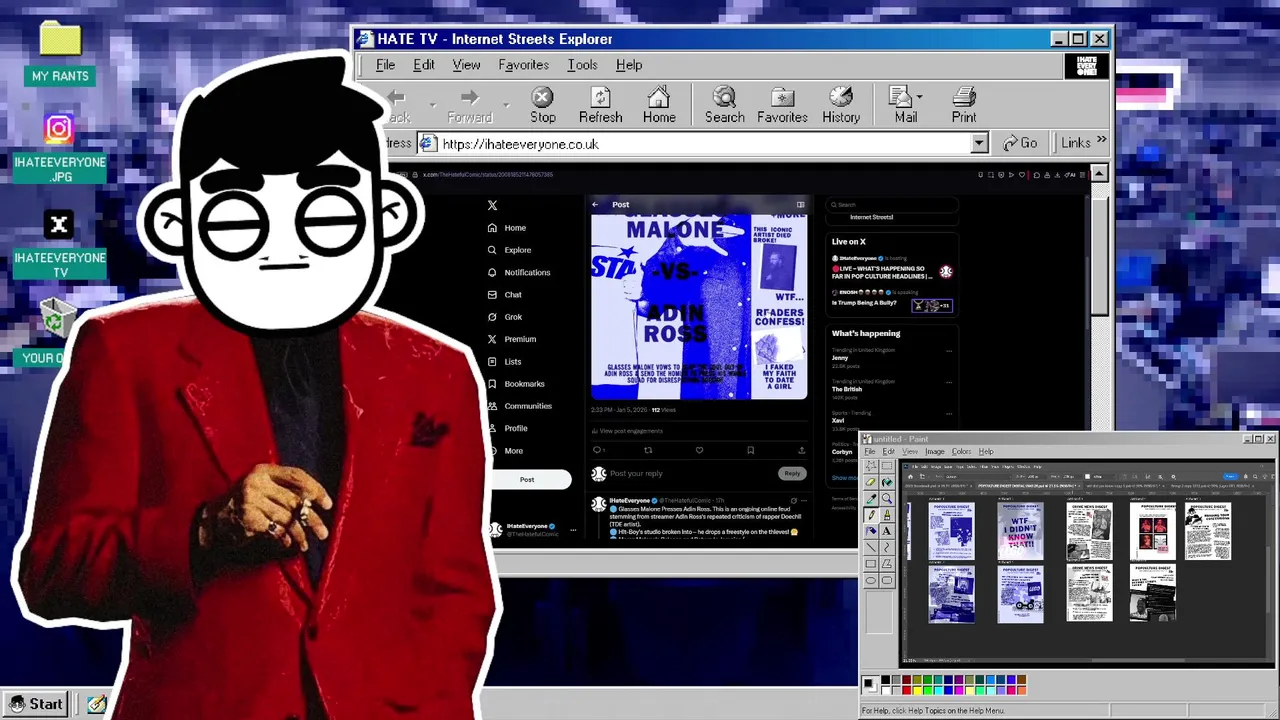The image size is (1280, 720).
Task: Select the Pencil tool in Paint
Action: tap(871, 515)
